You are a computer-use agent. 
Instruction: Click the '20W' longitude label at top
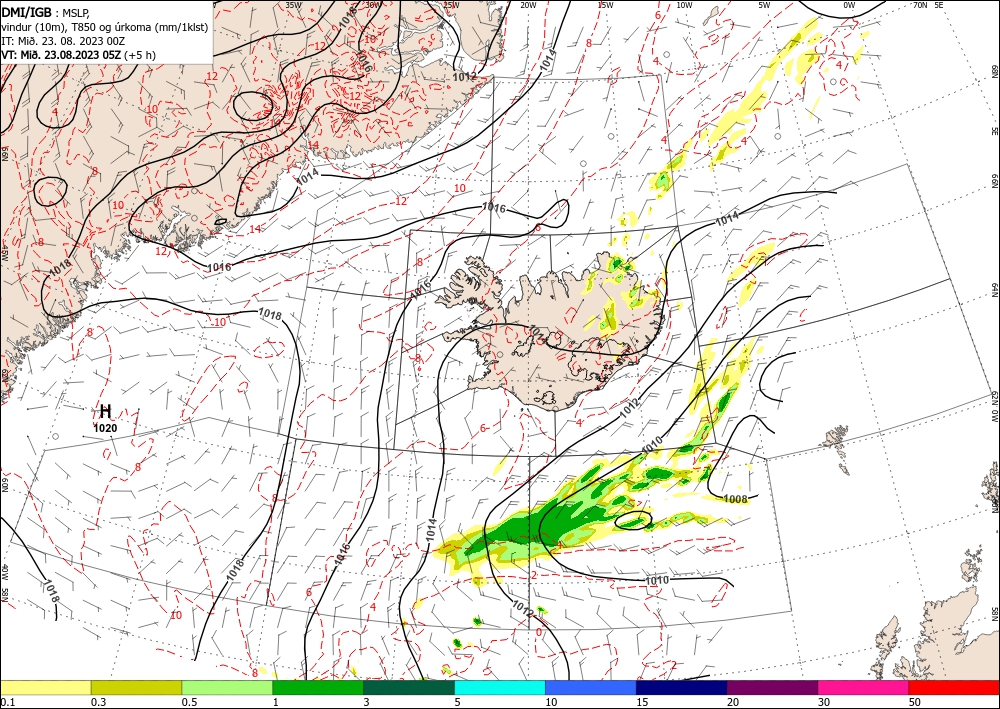click(527, 5)
